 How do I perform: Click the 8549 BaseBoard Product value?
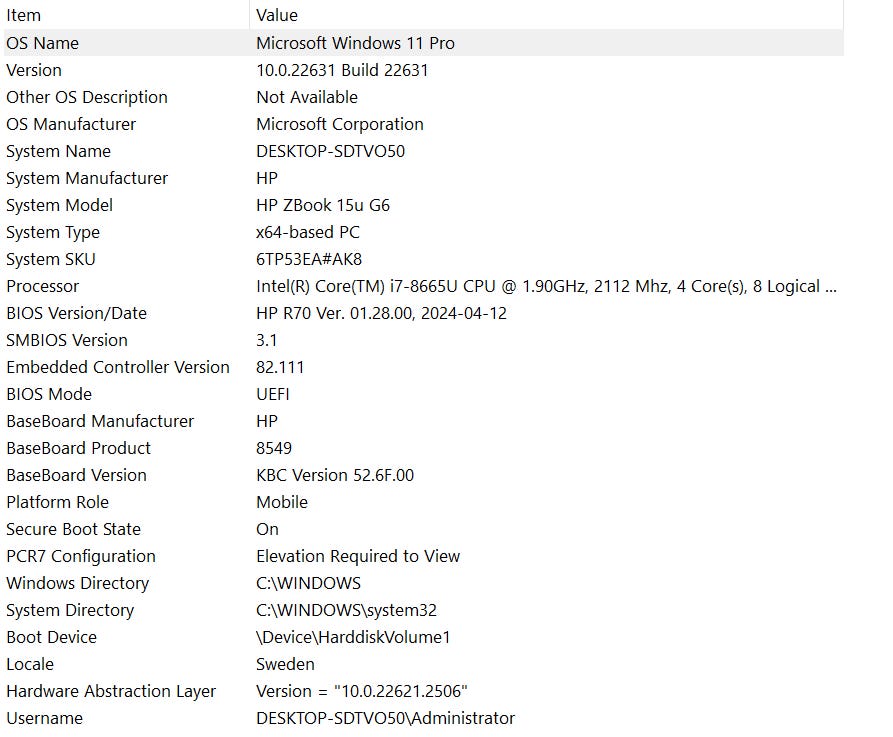pos(274,448)
